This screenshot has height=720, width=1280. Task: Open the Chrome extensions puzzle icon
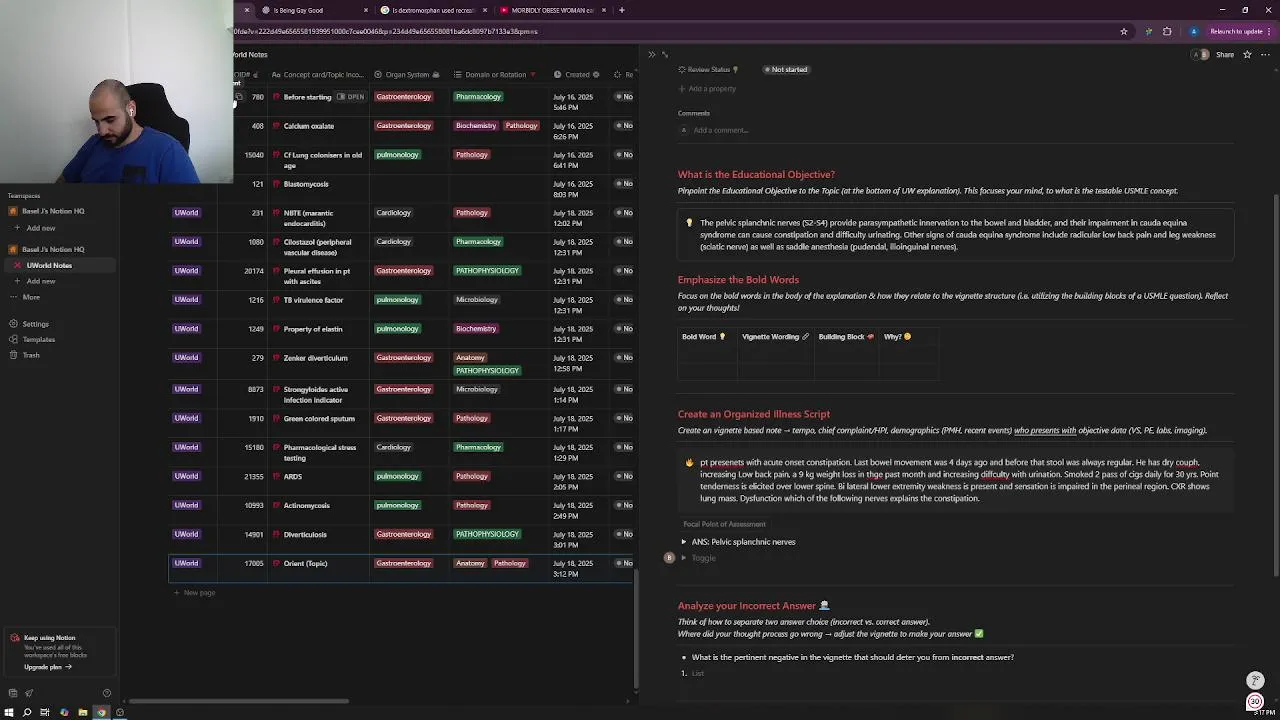(1167, 31)
